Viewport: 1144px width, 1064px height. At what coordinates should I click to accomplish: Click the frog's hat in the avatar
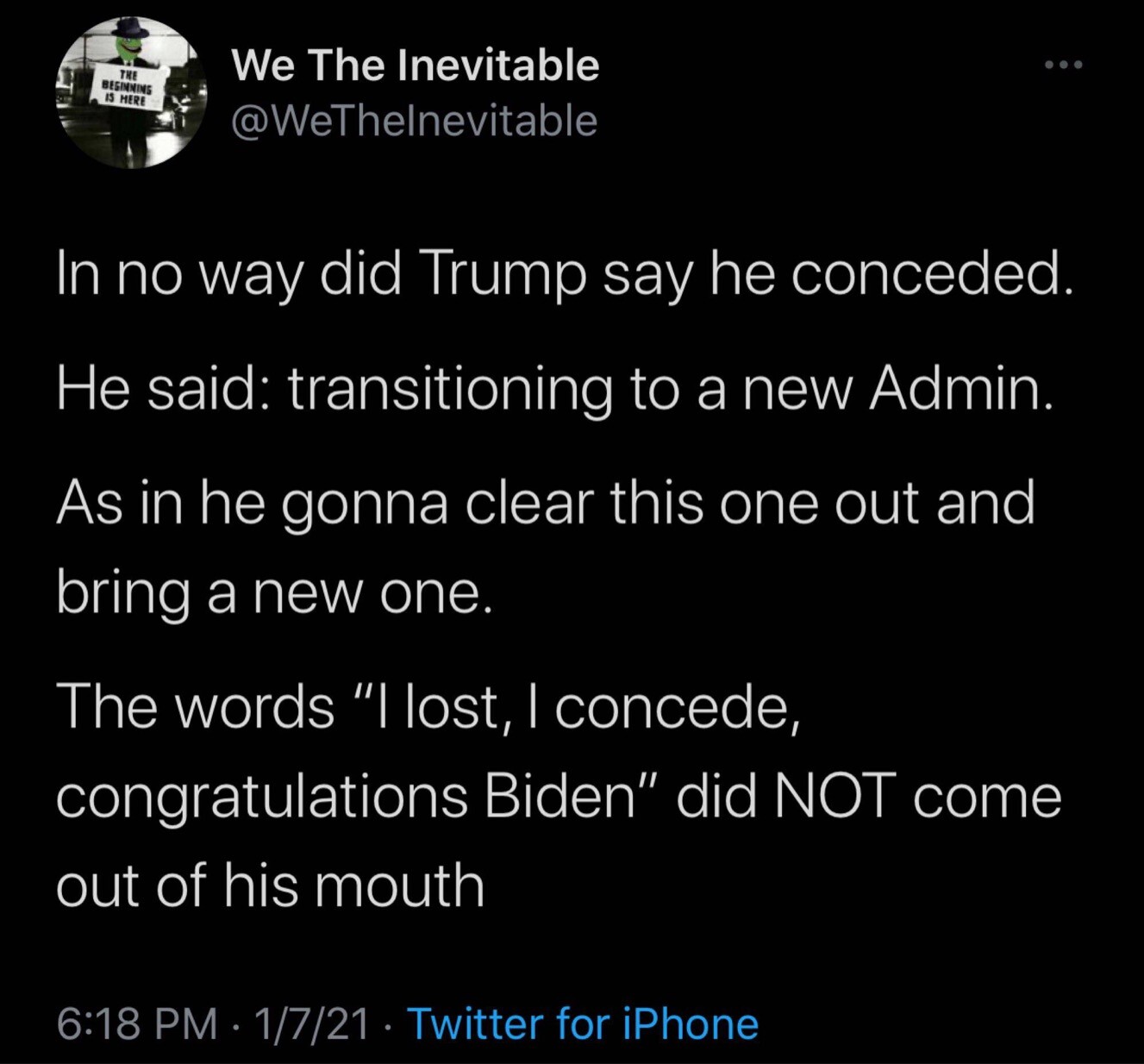click(x=132, y=28)
